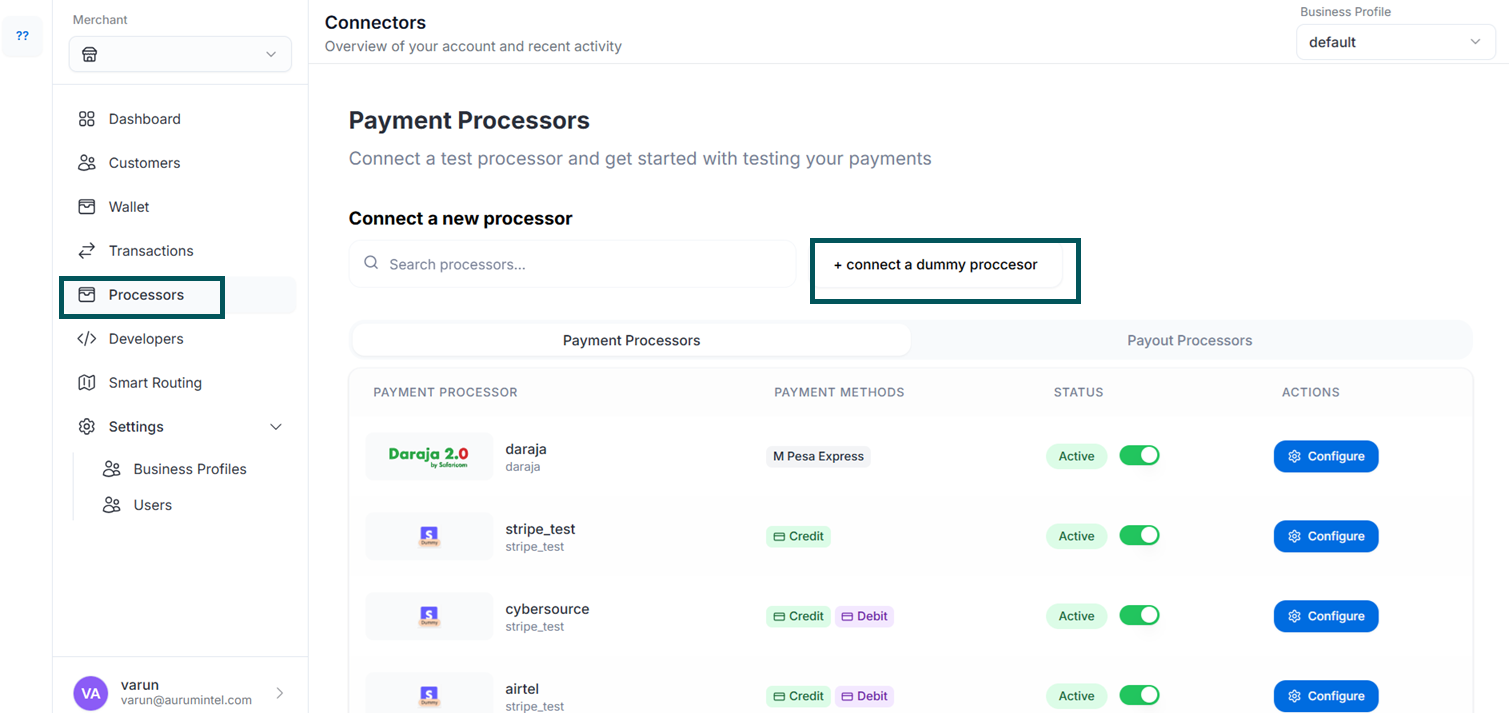Click the Developers code brackets icon
This screenshot has width=1509, height=713.
tap(87, 339)
